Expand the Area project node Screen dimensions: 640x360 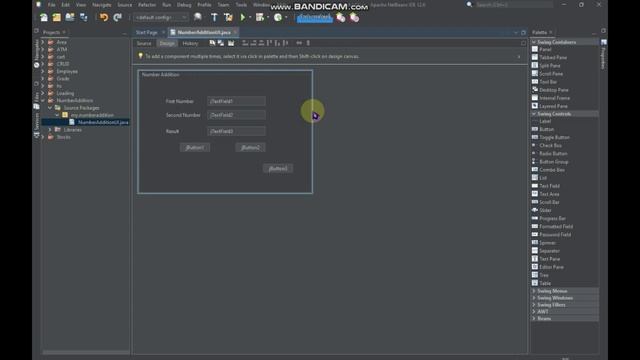point(43,42)
